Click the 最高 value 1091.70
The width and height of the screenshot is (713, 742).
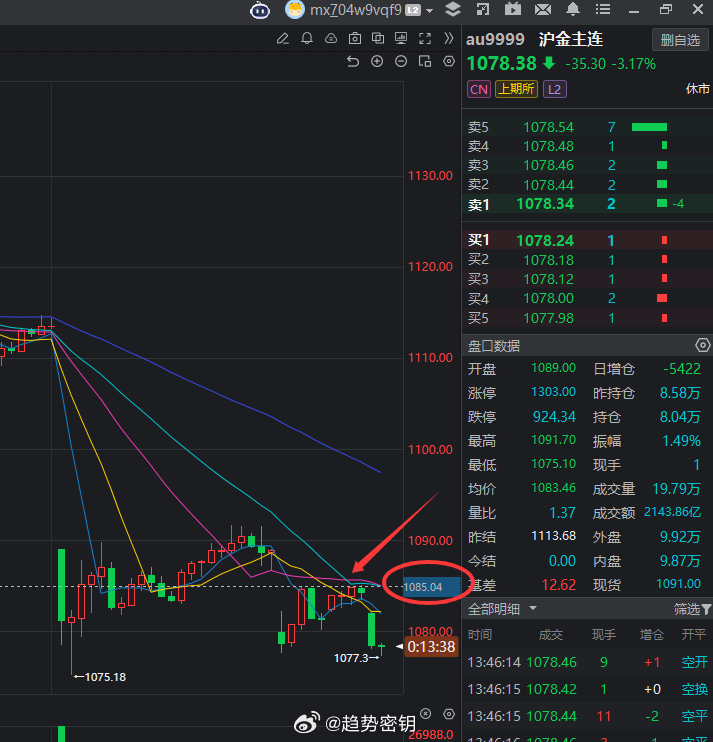(x=554, y=440)
